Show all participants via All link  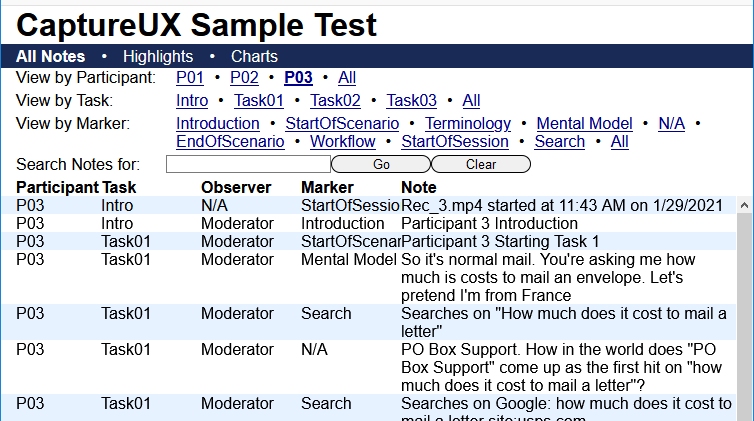(x=347, y=77)
